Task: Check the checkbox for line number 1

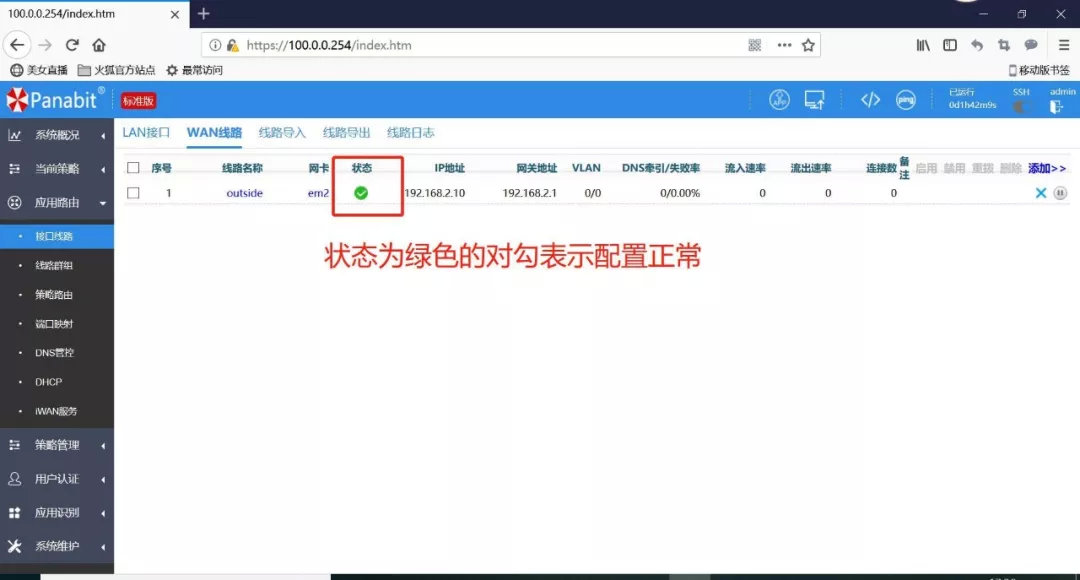Action: pyautogui.click(x=133, y=192)
